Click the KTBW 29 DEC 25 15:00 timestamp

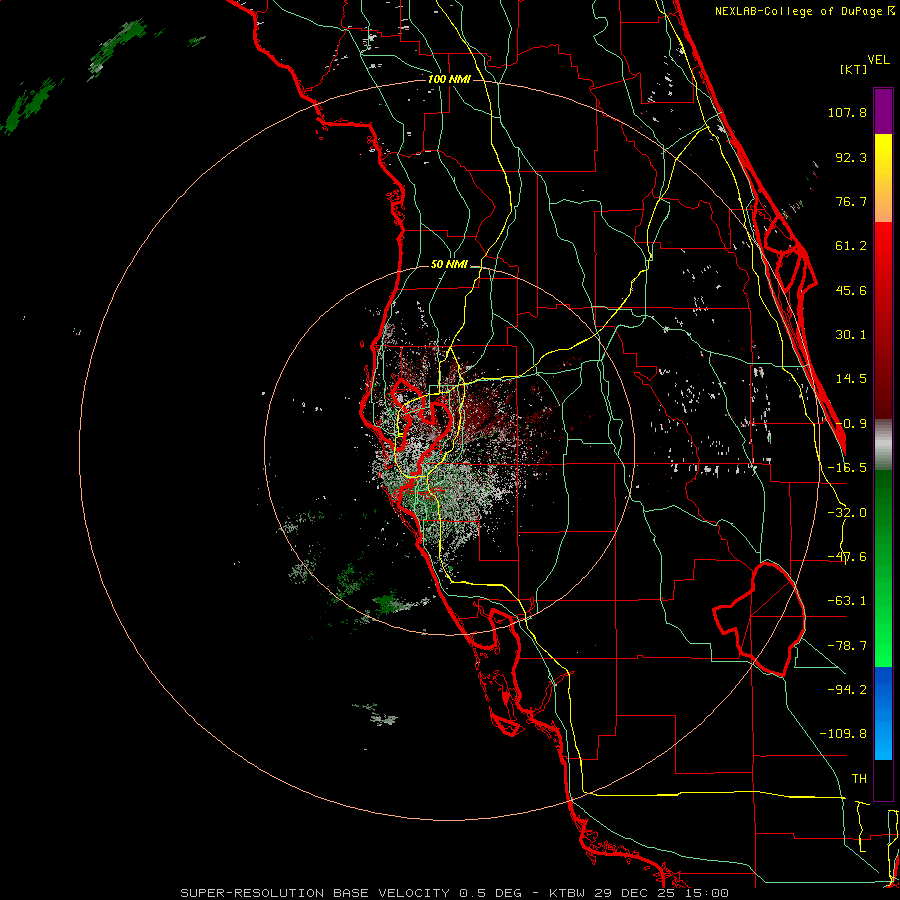pos(639,893)
